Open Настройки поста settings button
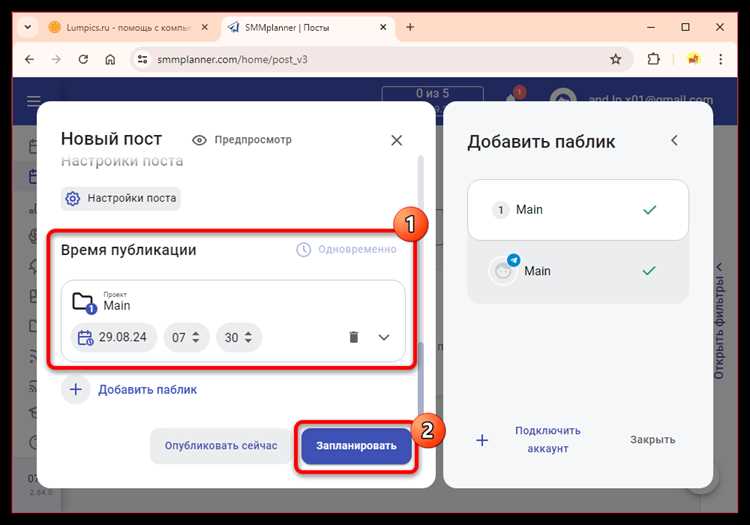750x525 pixels. pos(121,198)
